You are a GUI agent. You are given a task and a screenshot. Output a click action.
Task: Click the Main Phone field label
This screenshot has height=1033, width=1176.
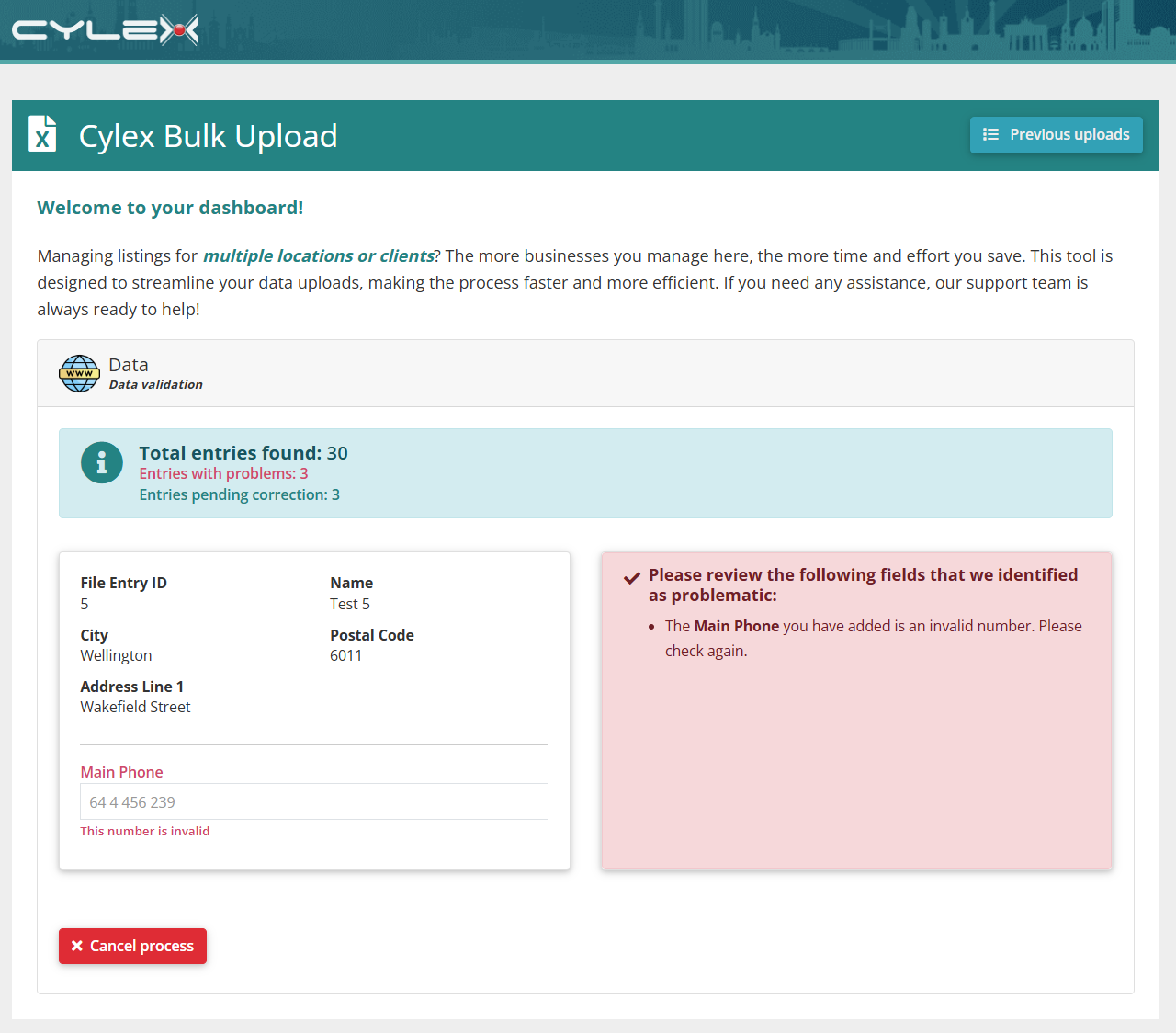coord(121,772)
